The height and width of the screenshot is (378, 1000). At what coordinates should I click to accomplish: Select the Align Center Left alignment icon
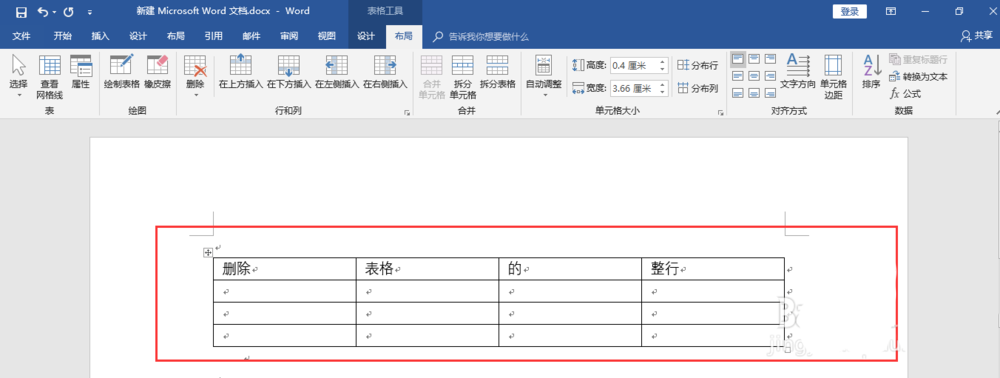tap(738, 76)
